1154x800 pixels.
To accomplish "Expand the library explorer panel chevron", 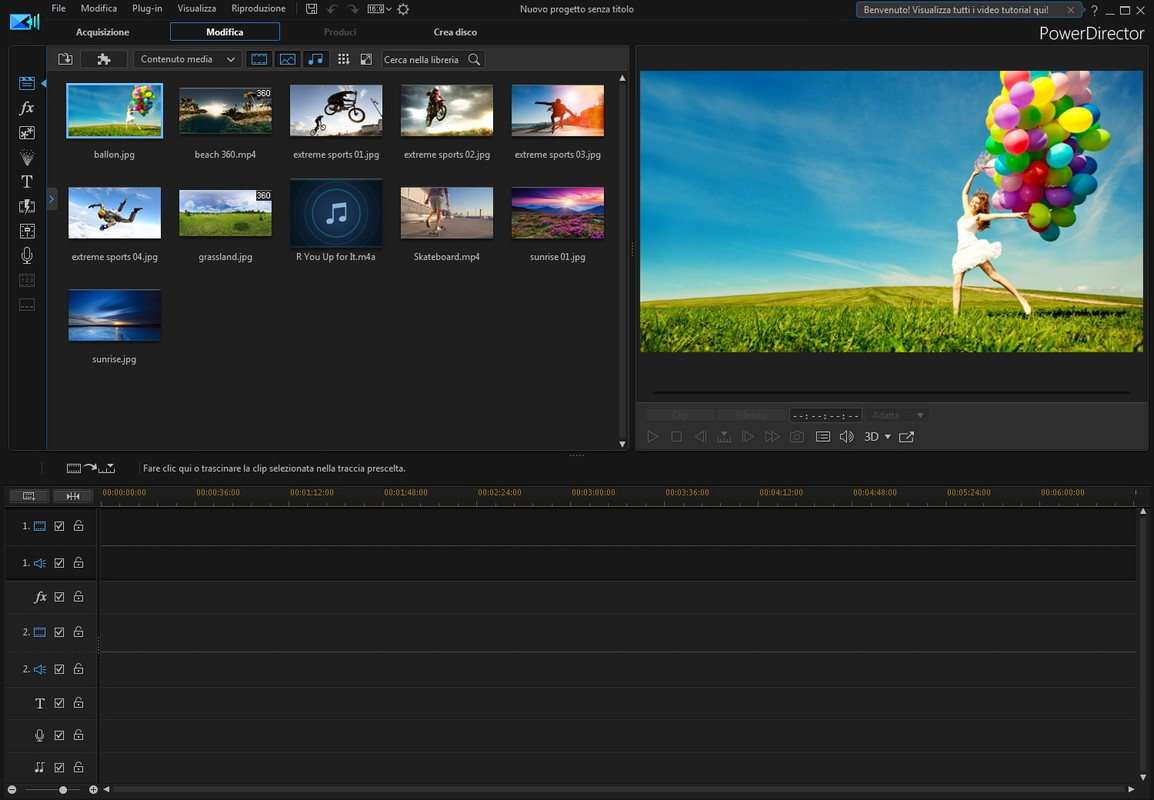I will 52,199.
